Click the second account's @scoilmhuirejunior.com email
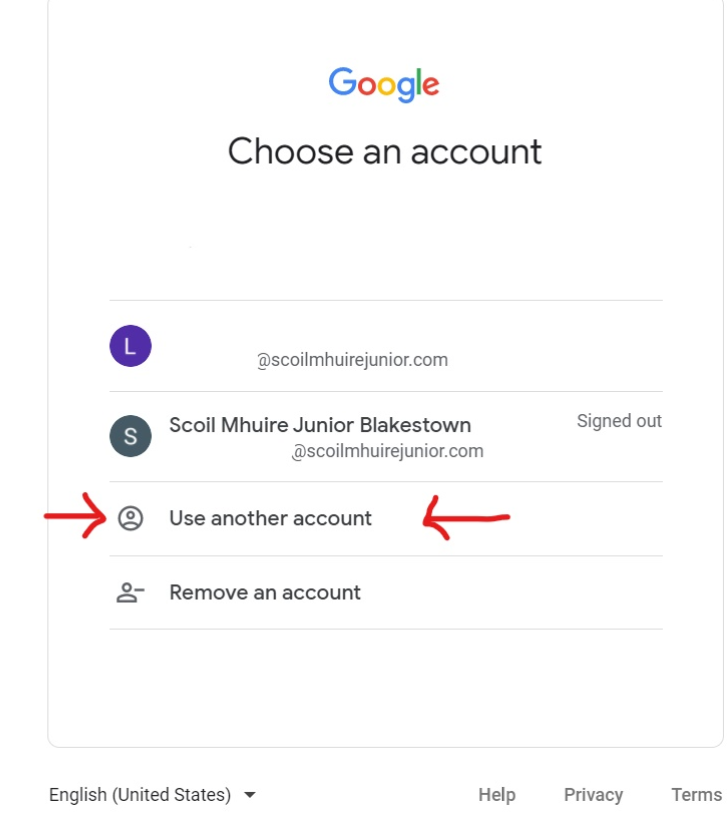This screenshot has width=727, height=822. click(x=387, y=451)
